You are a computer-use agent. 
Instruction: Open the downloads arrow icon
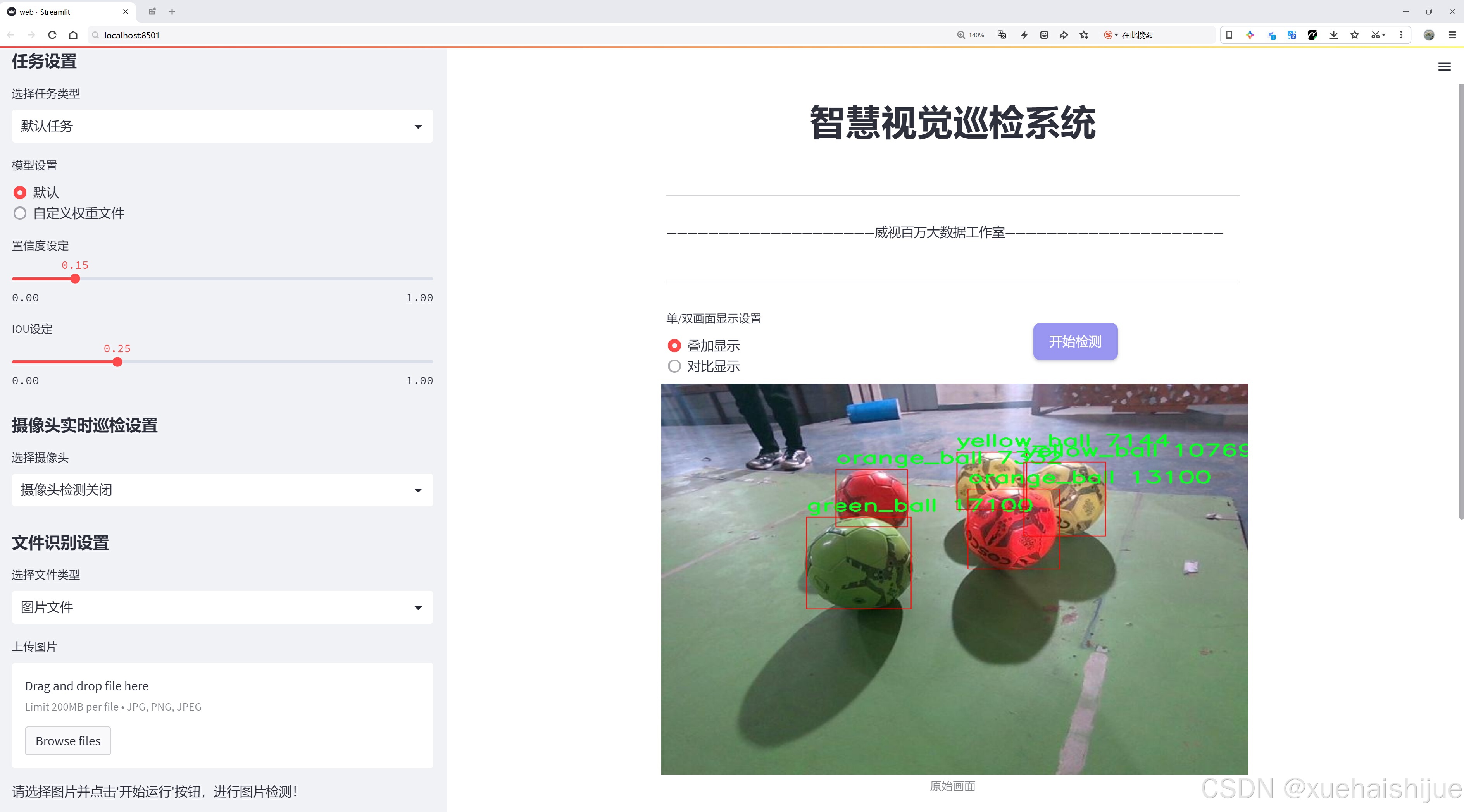1334,34
